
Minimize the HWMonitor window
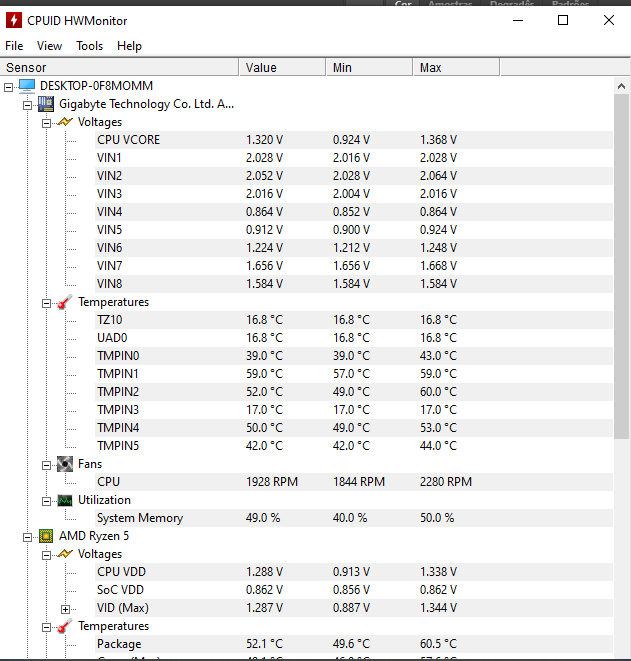coord(518,20)
